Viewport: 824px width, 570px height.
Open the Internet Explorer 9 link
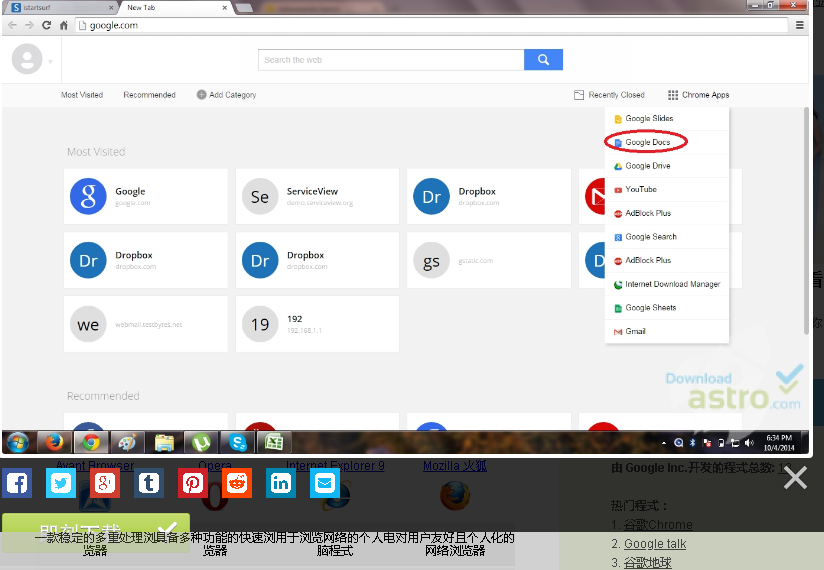click(335, 465)
